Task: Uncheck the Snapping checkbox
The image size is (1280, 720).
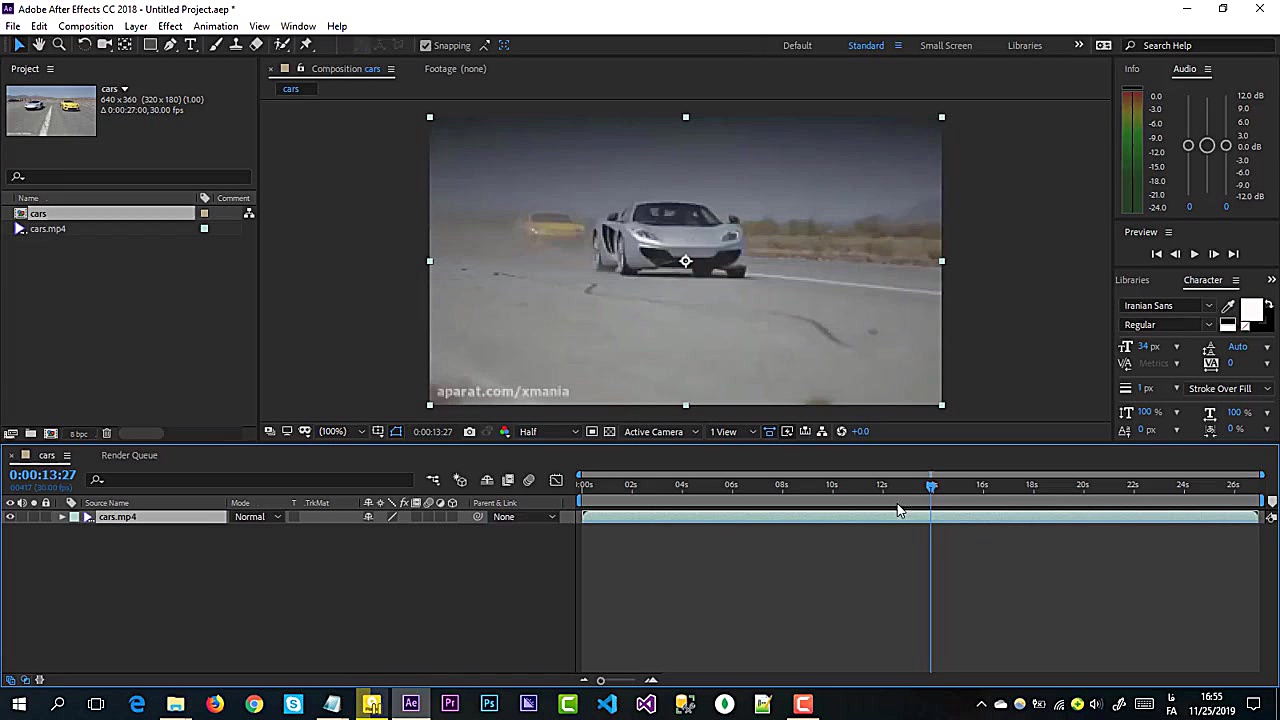Action: [x=426, y=45]
